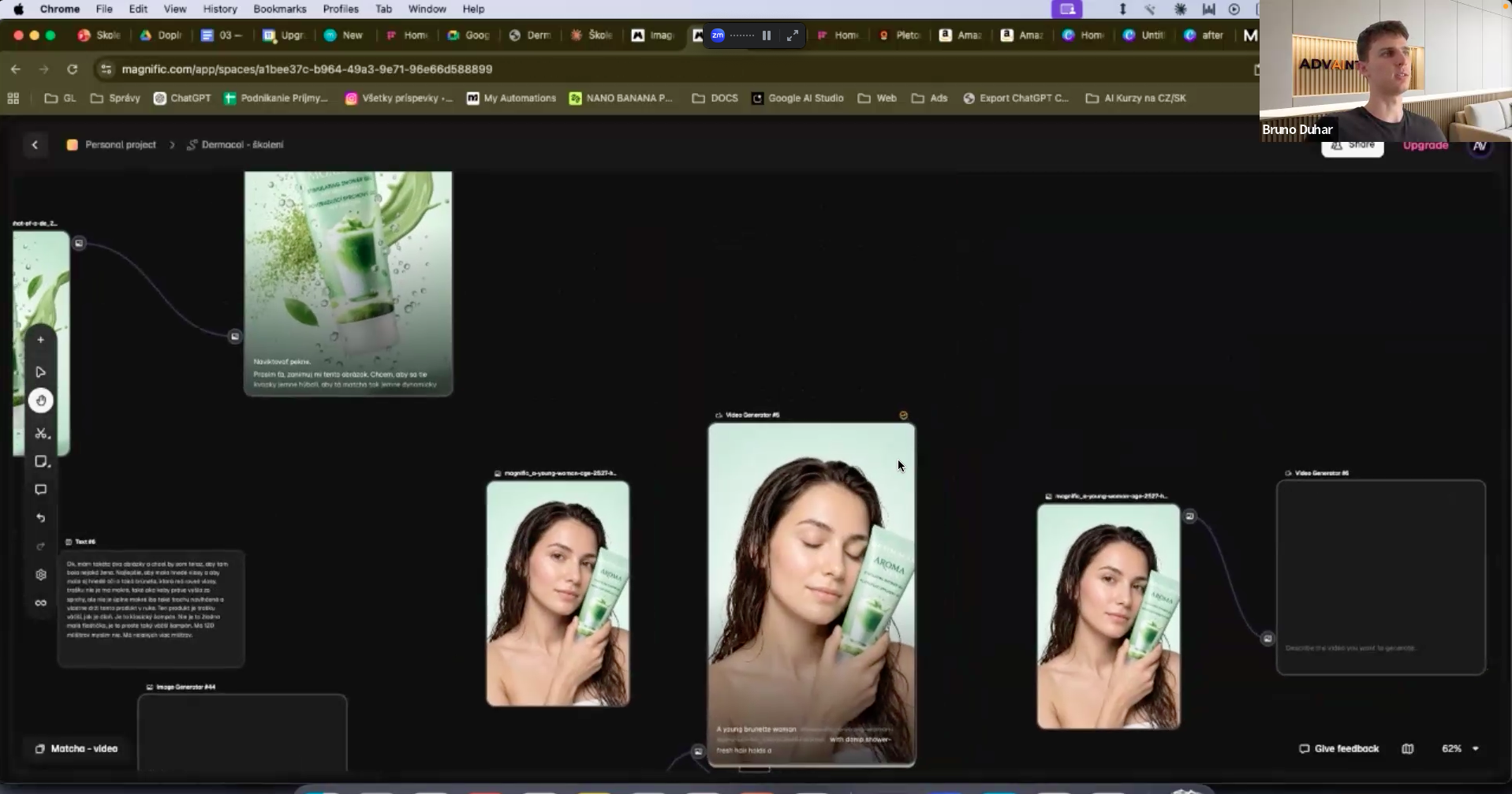Image resolution: width=1512 pixels, height=794 pixels.
Task: Click the input port of Video Generator #6
Action: click(1267, 639)
